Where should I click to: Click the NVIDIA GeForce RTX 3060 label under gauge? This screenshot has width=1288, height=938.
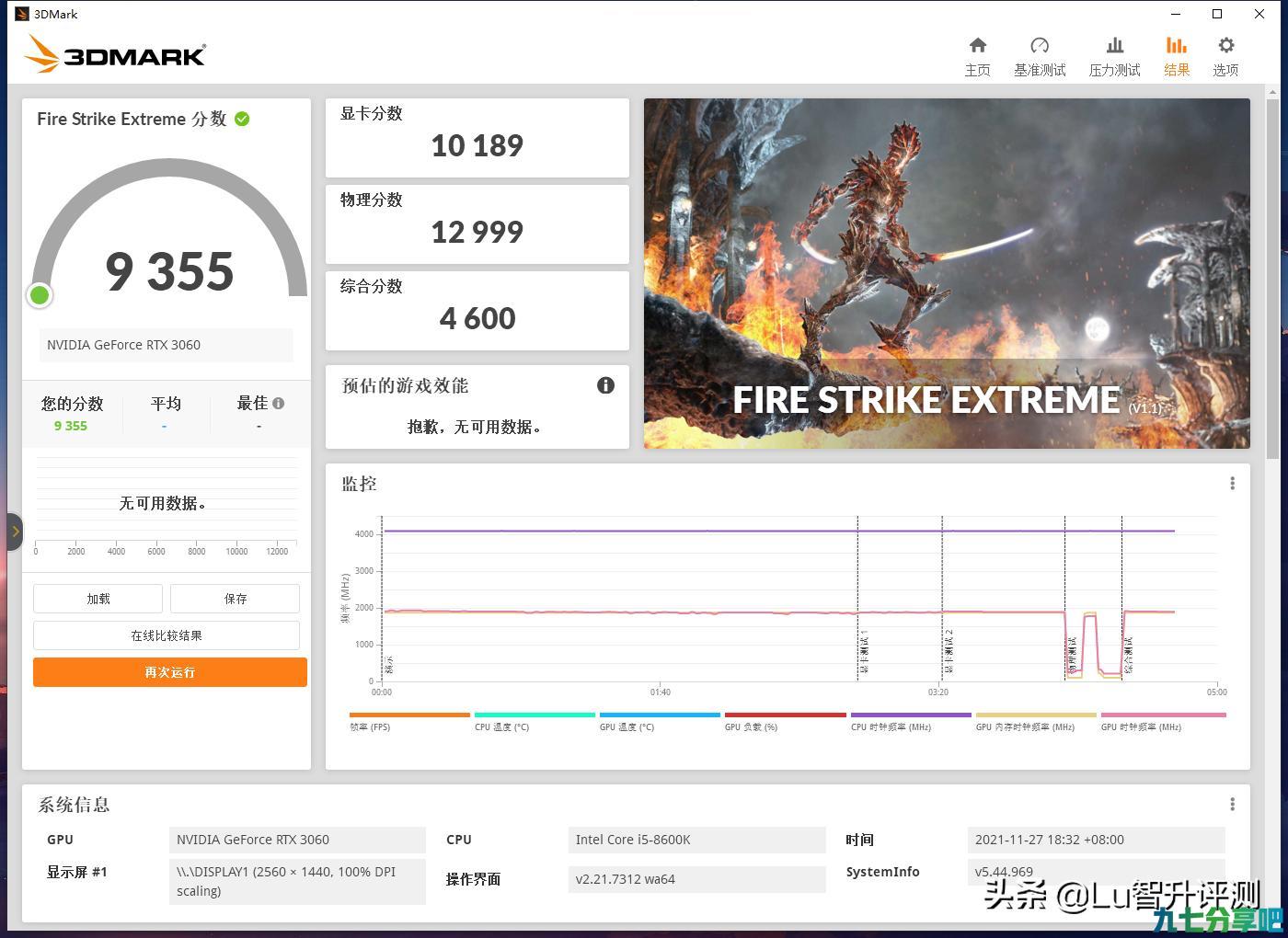pos(166,345)
